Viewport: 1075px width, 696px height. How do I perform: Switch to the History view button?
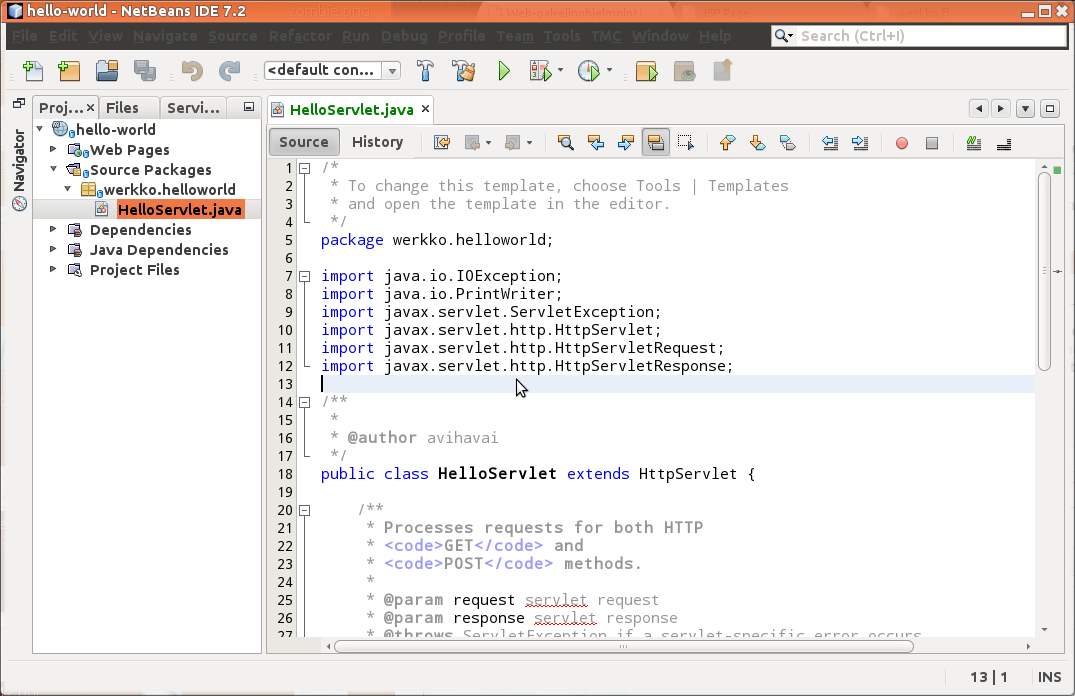click(377, 142)
